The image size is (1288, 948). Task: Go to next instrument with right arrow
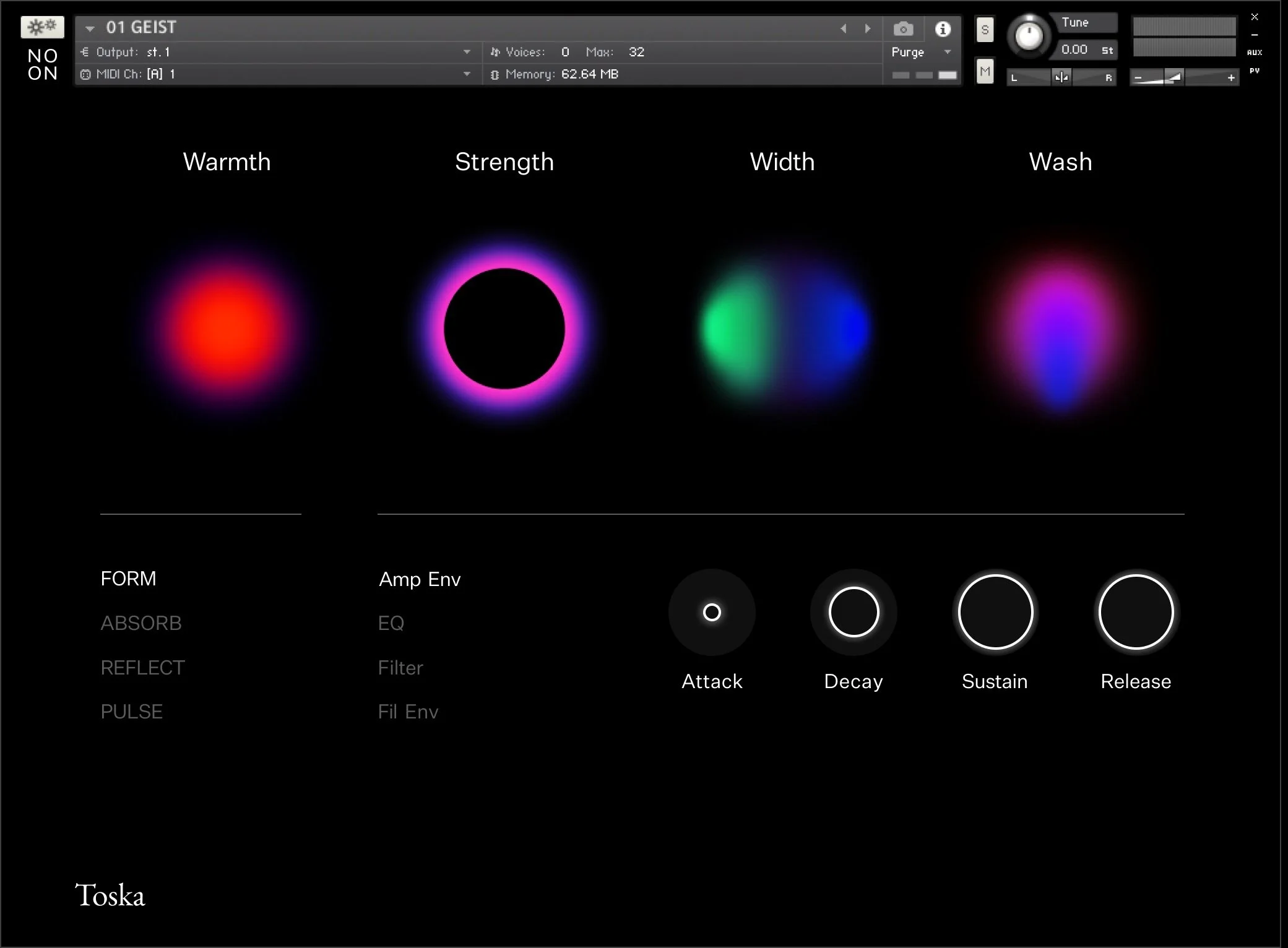click(868, 28)
